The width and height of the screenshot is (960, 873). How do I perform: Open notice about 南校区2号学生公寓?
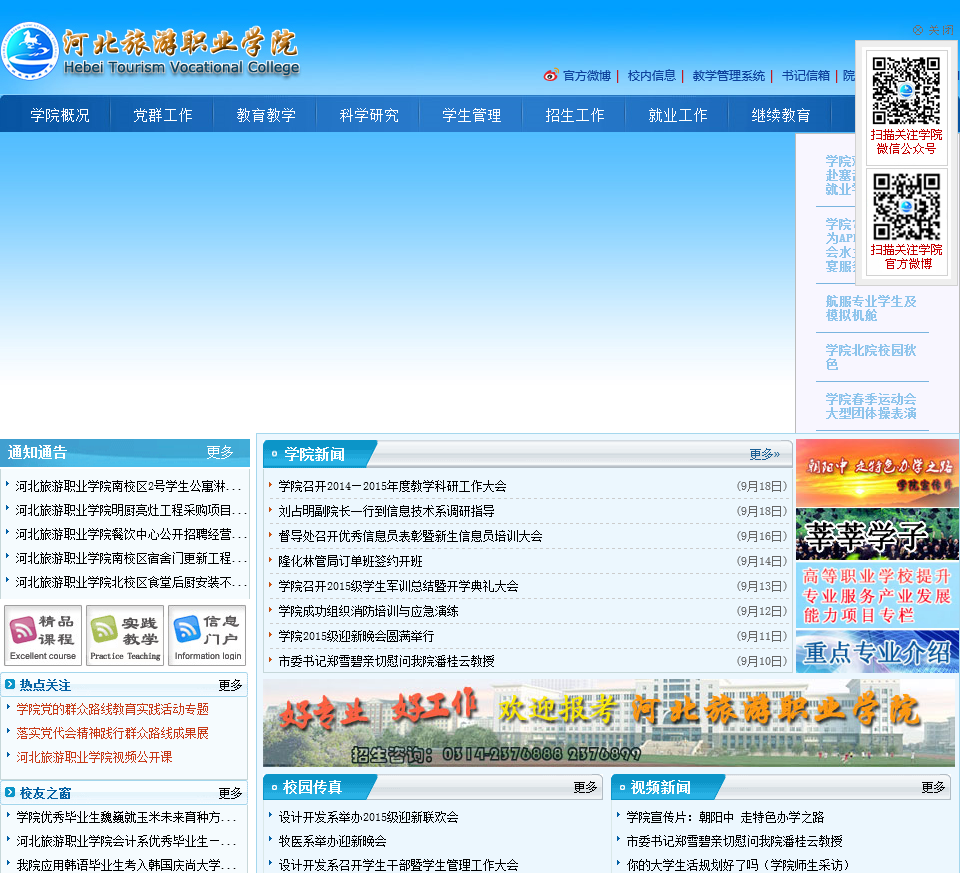point(129,486)
